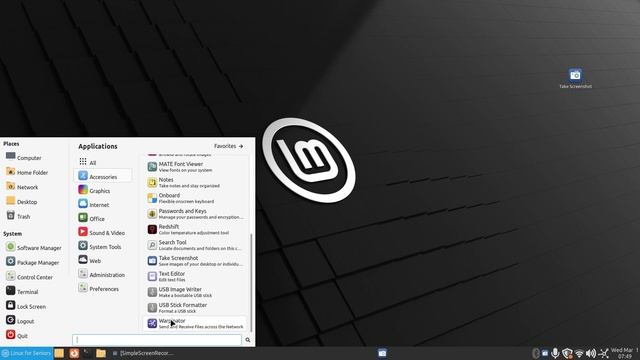Viewport: 640px width, 360px height.
Task: Launch Software Manager
Action: [33, 248]
